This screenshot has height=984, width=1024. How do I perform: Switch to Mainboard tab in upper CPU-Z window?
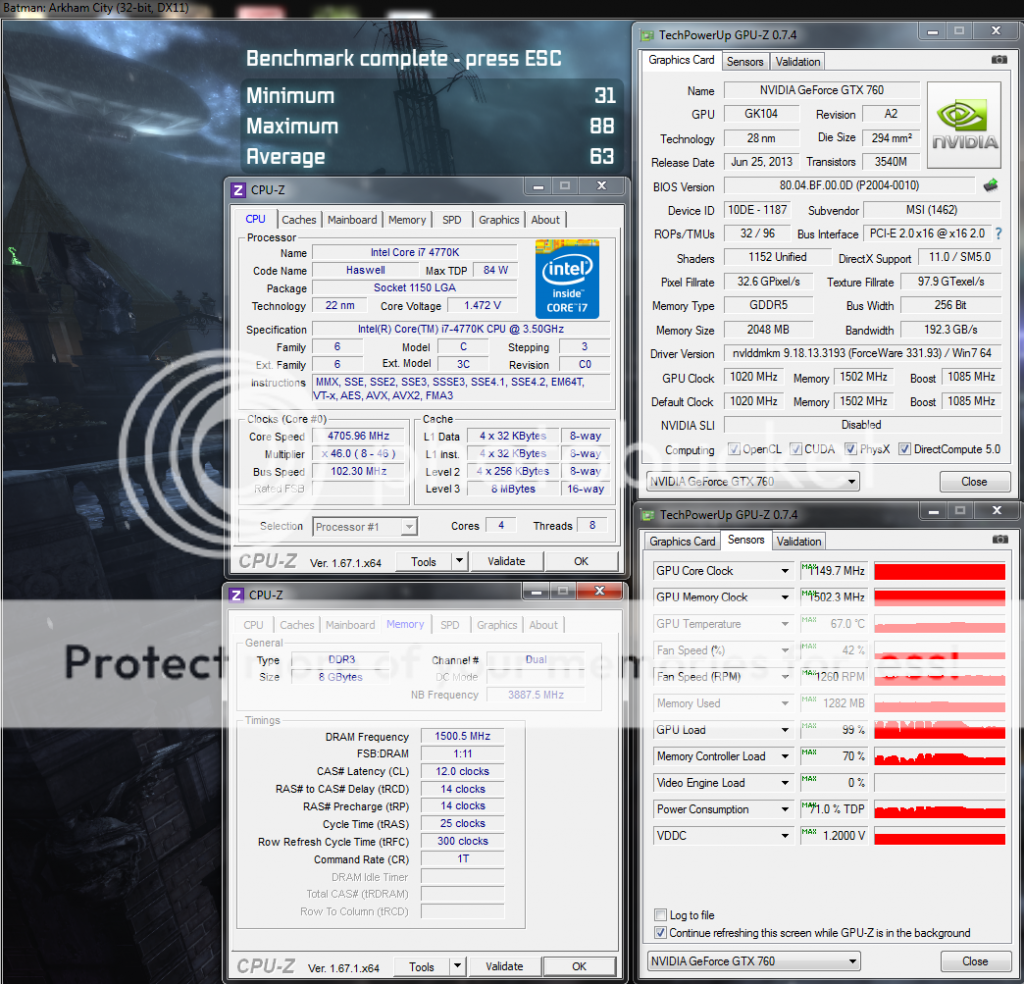(x=352, y=220)
